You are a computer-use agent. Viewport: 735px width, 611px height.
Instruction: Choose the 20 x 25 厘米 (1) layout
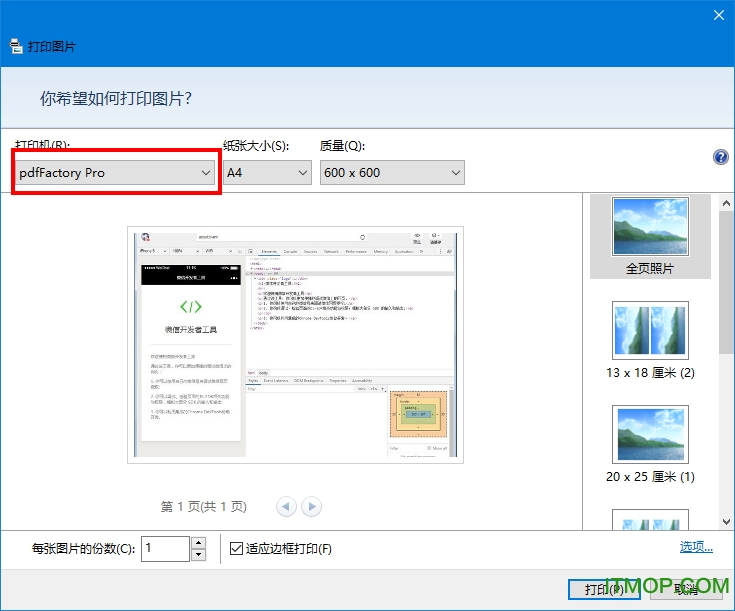(x=649, y=444)
